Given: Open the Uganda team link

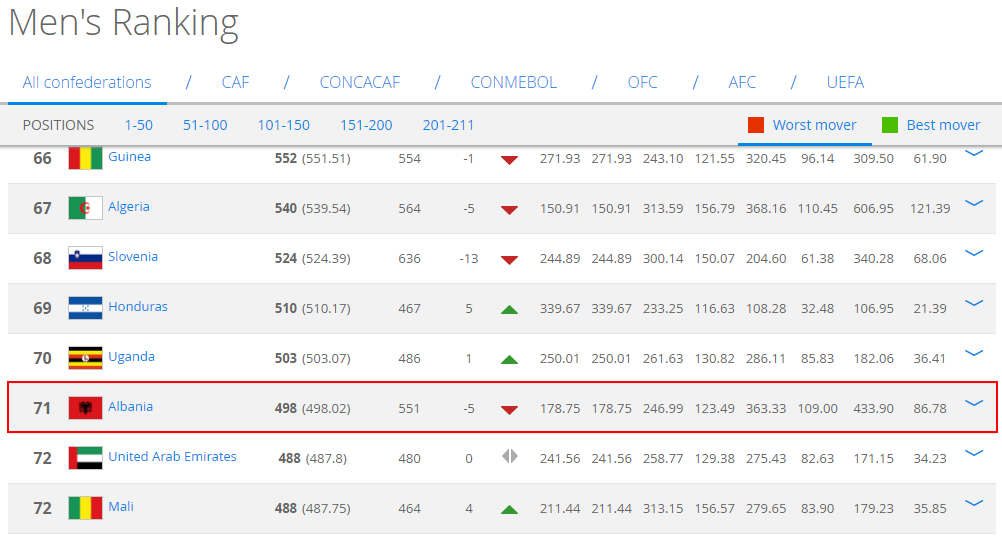Looking at the screenshot, I should click(x=131, y=357).
